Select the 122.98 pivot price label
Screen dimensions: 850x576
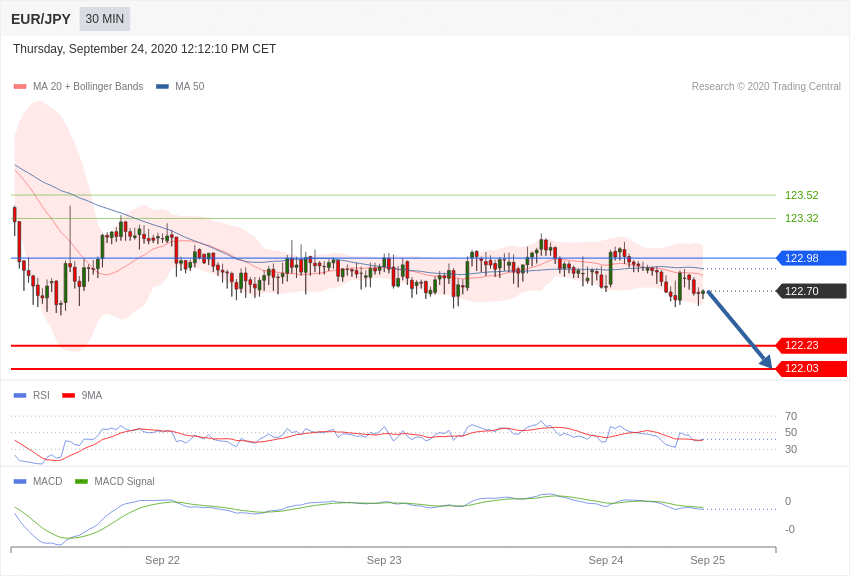(x=812, y=258)
